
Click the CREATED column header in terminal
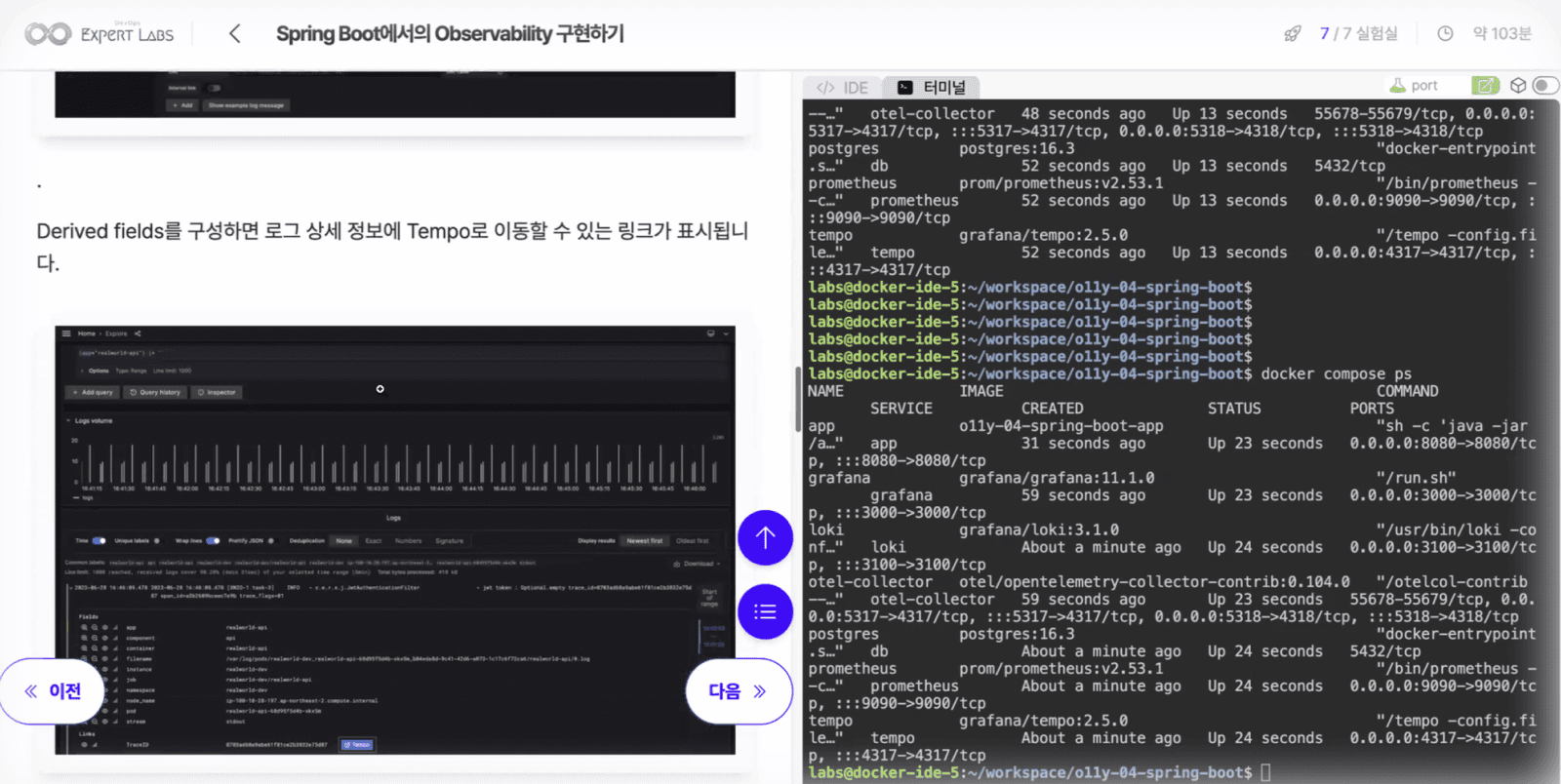(x=1052, y=409)
